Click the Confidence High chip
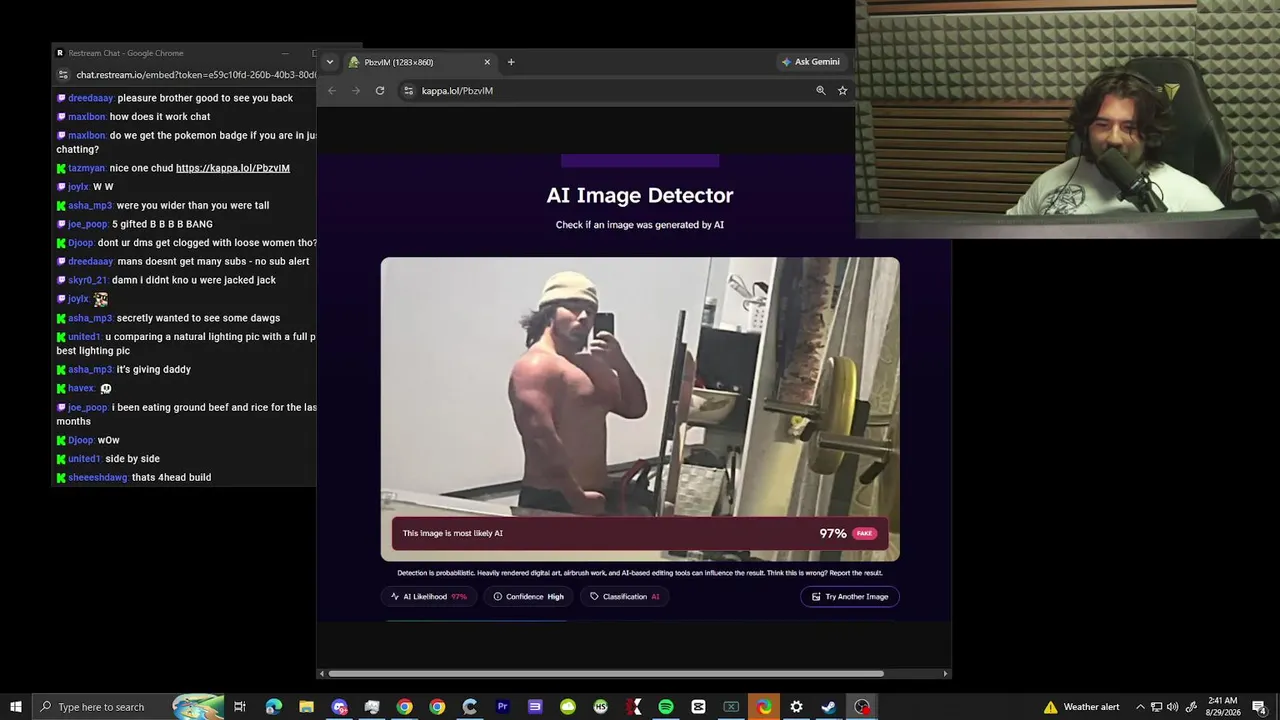This screenshot has height=720, width=1280. 529,597
